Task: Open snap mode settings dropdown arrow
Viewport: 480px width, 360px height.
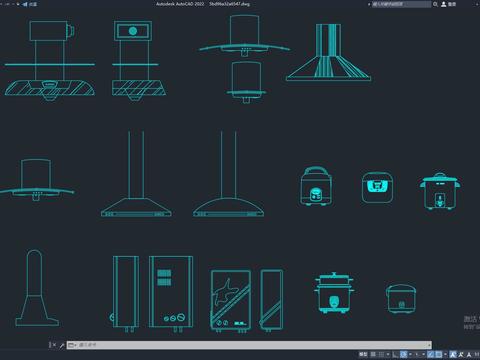Action: pos(388,354)
